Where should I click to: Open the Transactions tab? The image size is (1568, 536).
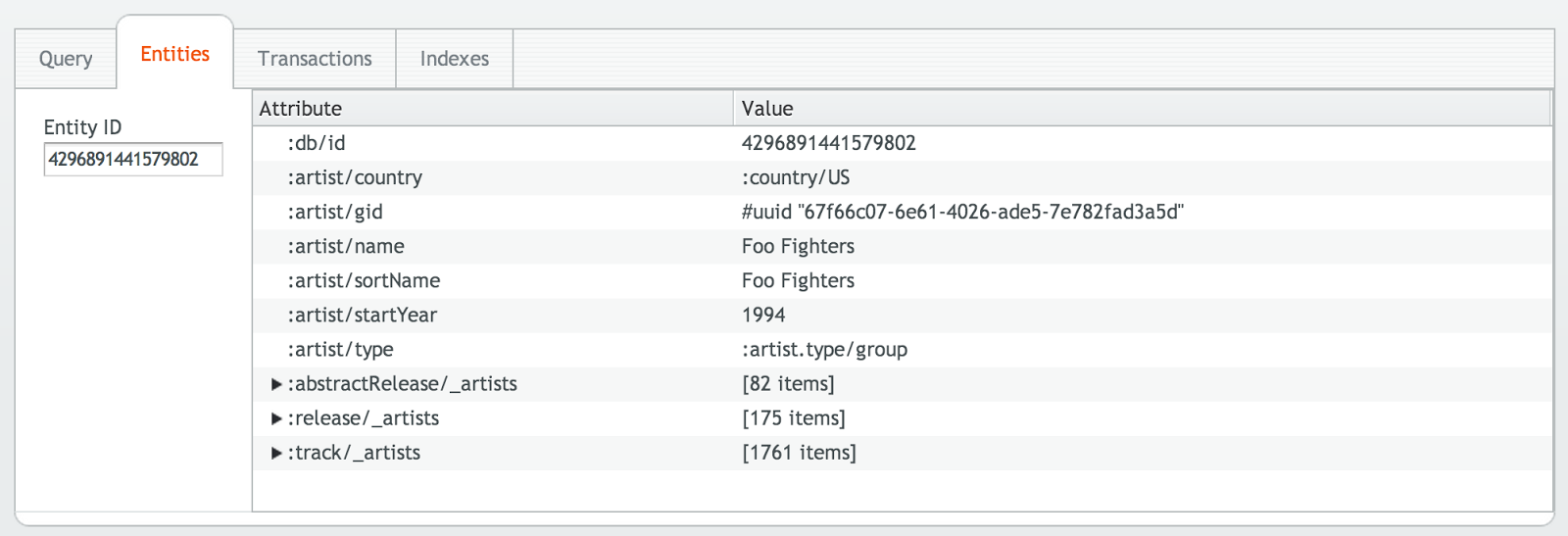click(315, 59)
